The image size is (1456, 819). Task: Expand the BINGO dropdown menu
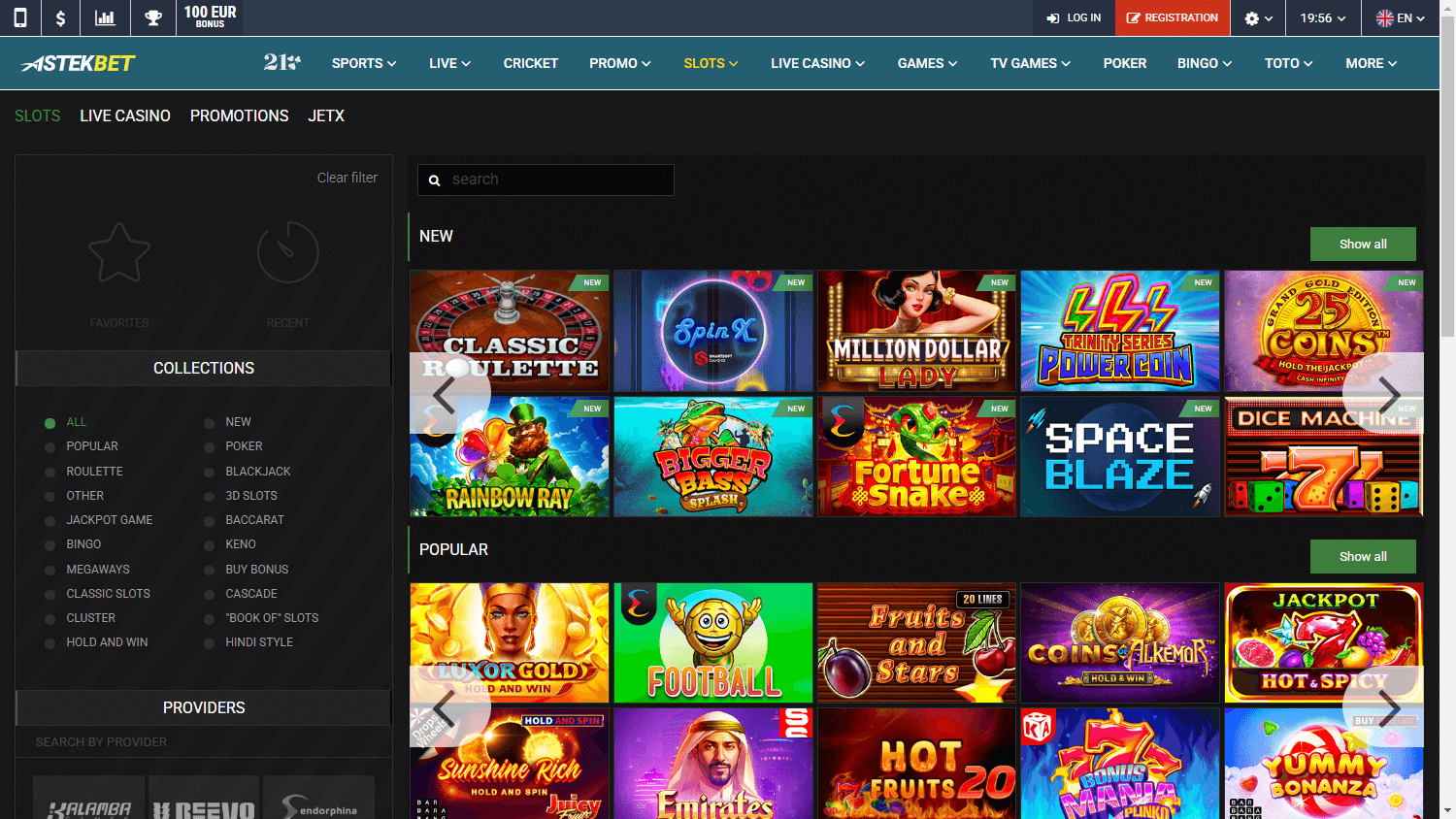click(x=1205, y=63)
